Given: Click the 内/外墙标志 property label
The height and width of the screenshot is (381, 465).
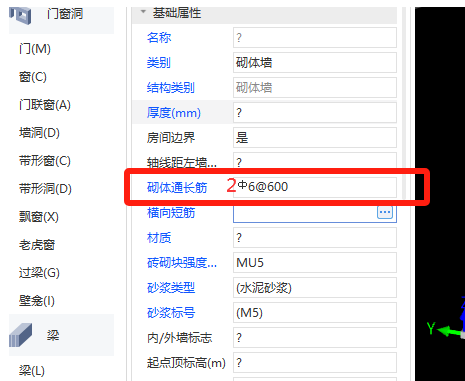Looking at the screenshot, I should 179,338.
